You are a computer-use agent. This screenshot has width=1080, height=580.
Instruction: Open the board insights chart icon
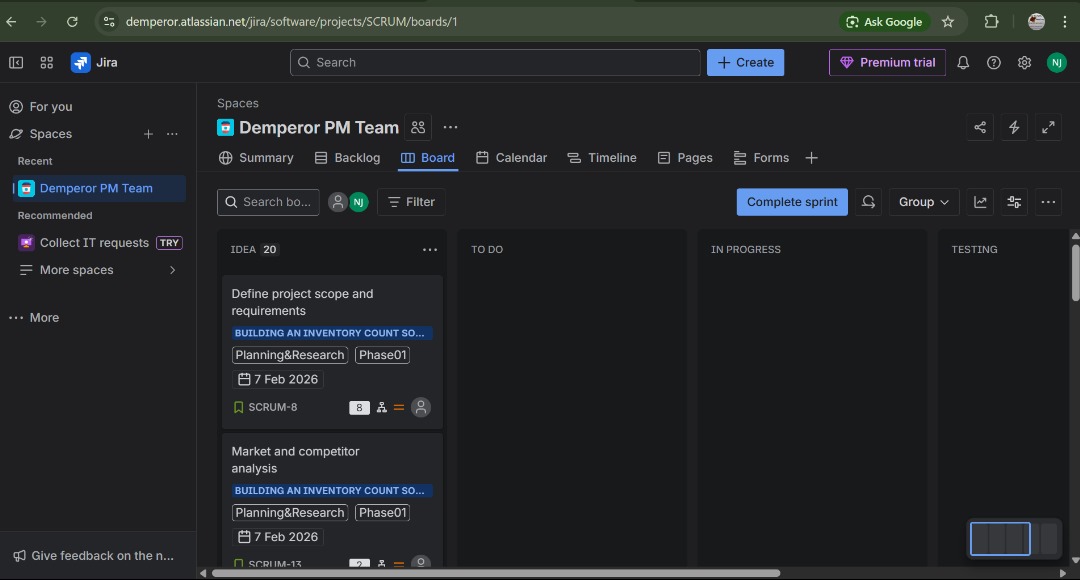980,201
